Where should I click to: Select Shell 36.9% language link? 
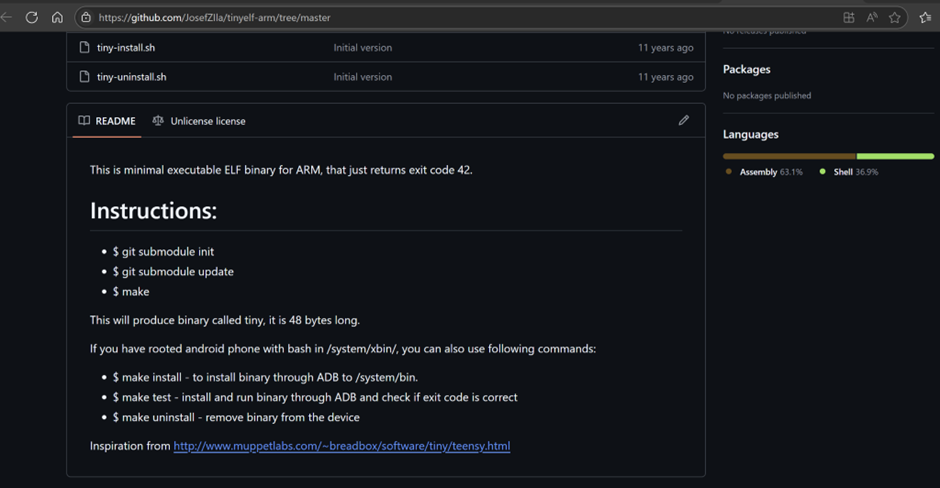pos(855,172)
